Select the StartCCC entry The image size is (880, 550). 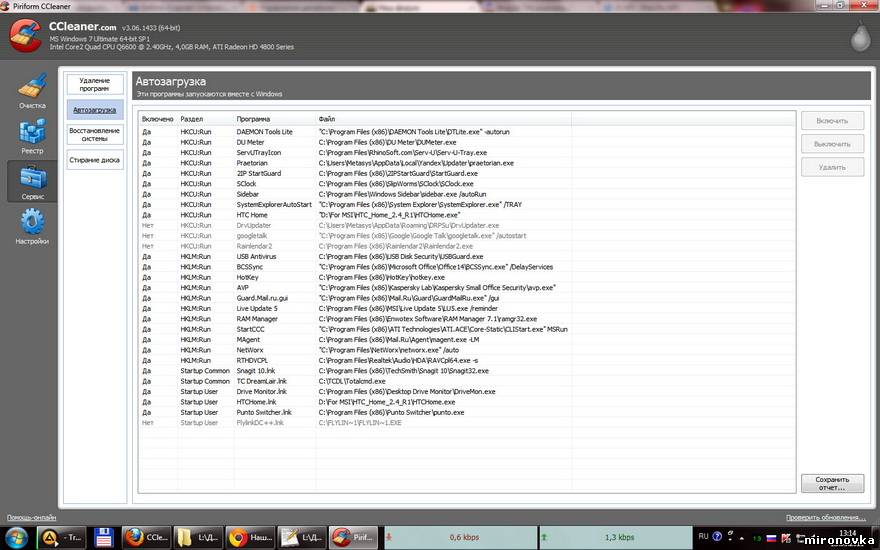(x=466, y=329)
